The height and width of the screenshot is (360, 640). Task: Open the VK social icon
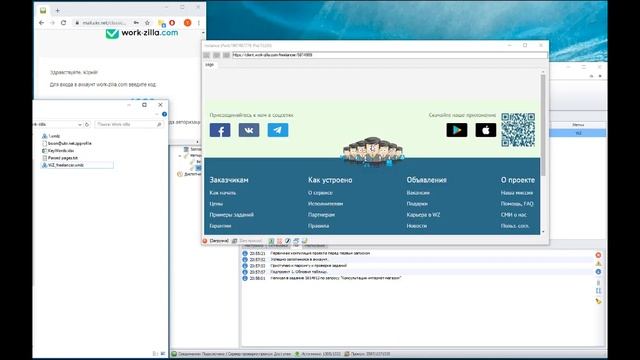tap(249, 130)
